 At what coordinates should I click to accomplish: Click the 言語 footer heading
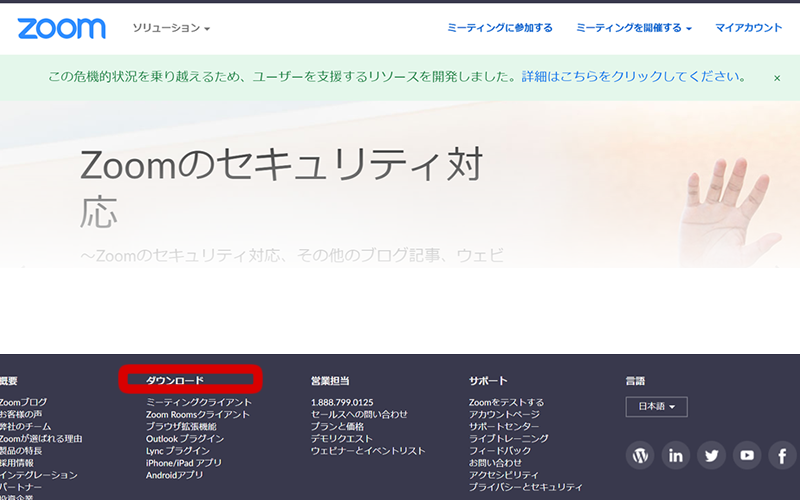click(635, 381)
